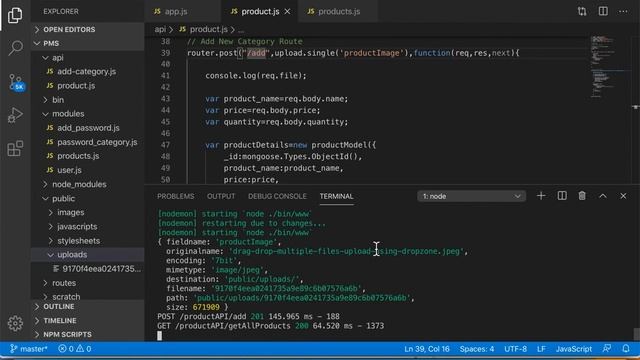Select the 1: node terminal dropdown

point(471,196)
